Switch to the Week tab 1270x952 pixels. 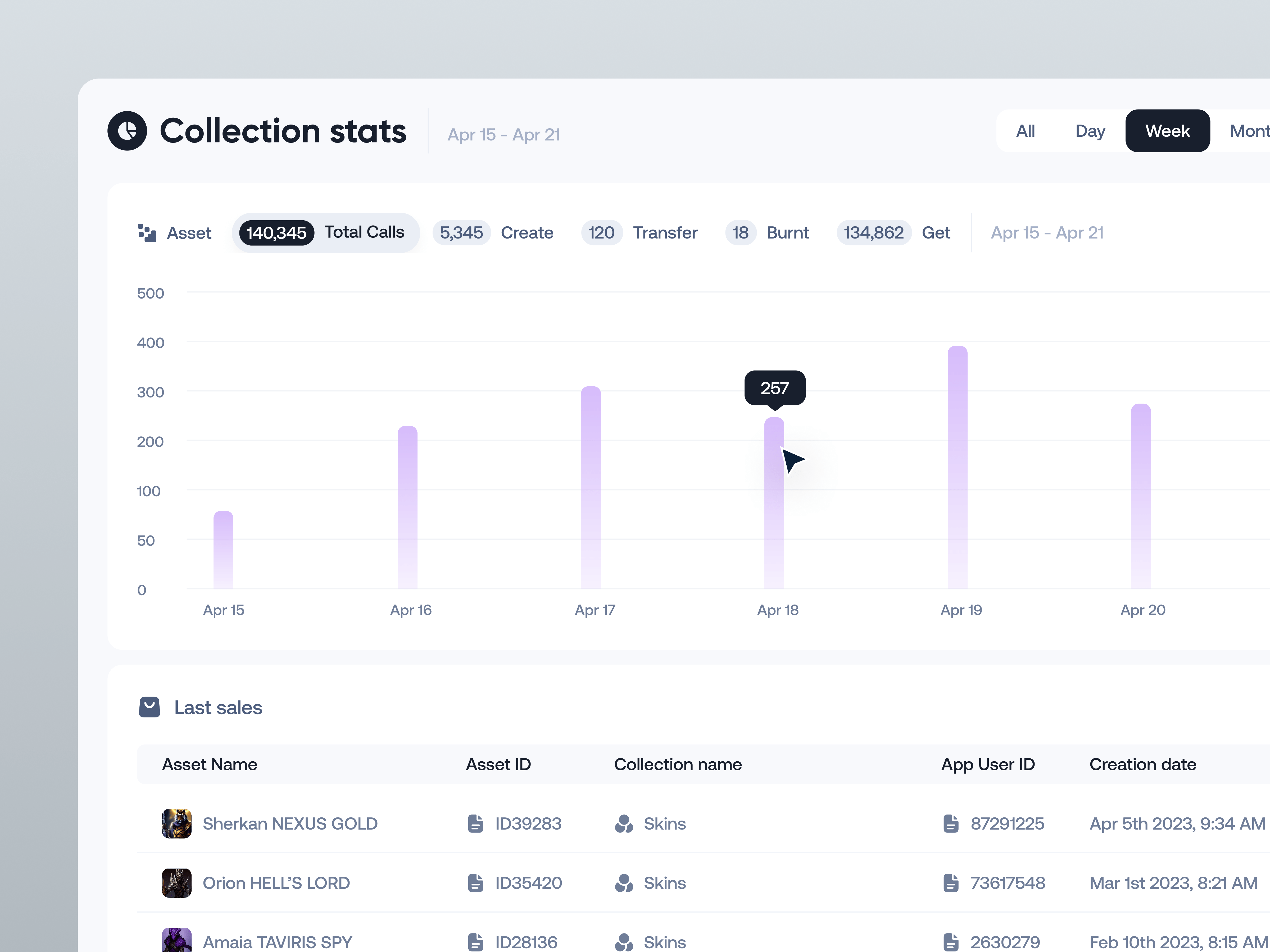click(1167, 131)
